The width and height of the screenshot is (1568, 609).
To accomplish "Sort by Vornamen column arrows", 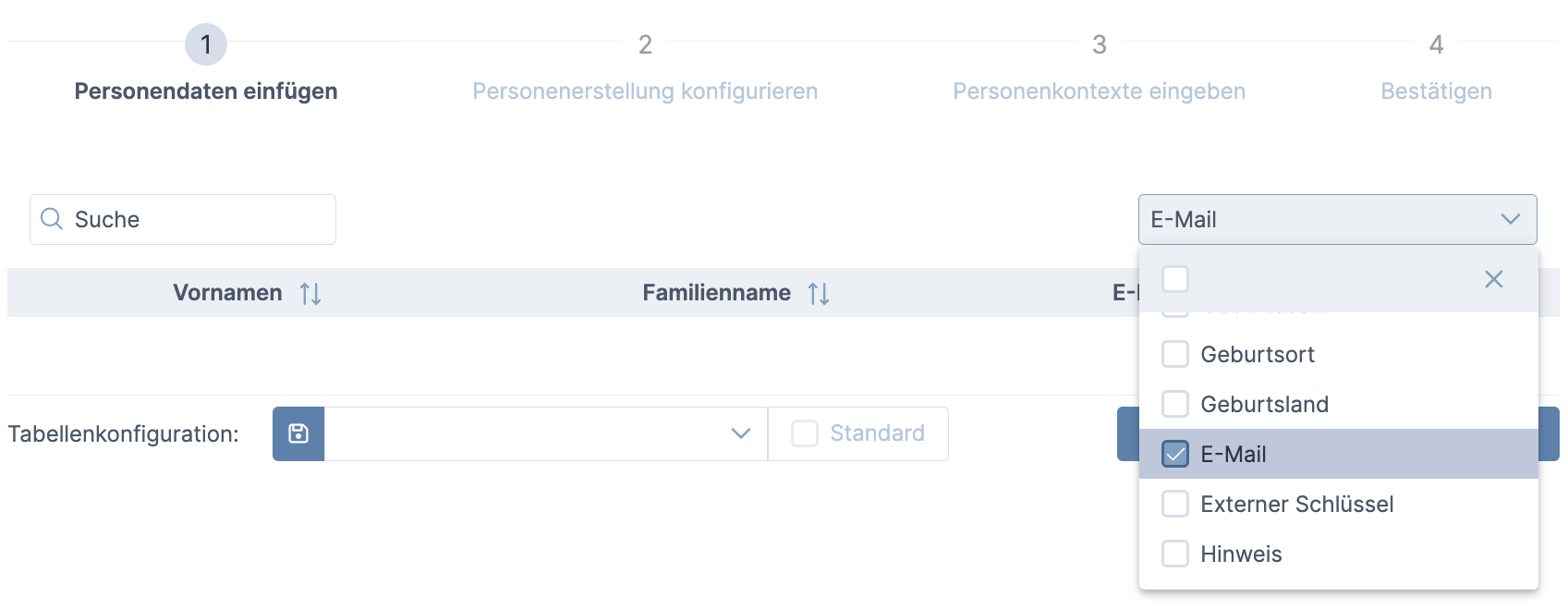I will (310, 294).
